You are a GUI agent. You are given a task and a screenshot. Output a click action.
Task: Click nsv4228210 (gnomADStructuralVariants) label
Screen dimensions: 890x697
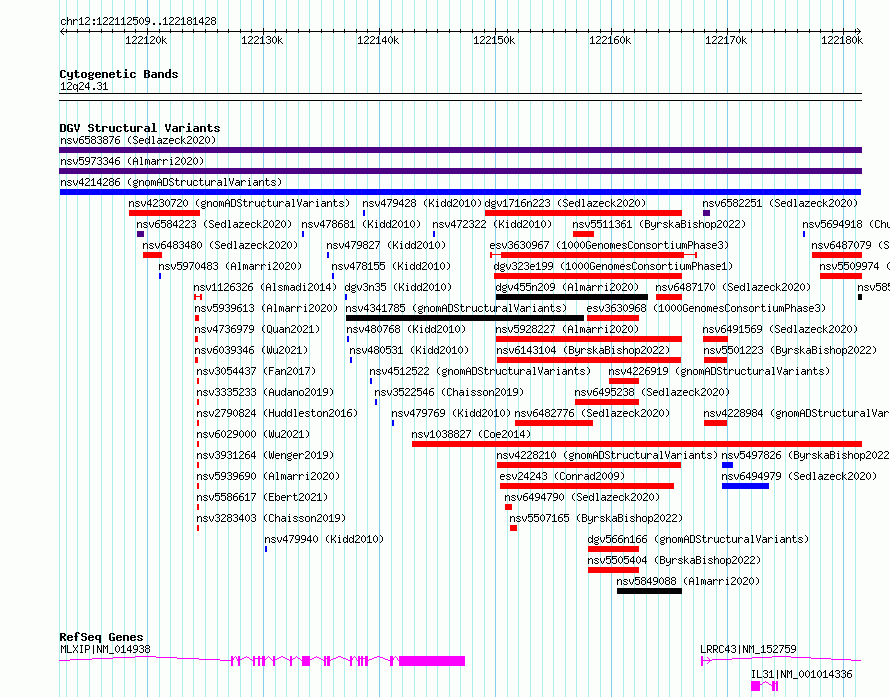click(x=607, y=455)
